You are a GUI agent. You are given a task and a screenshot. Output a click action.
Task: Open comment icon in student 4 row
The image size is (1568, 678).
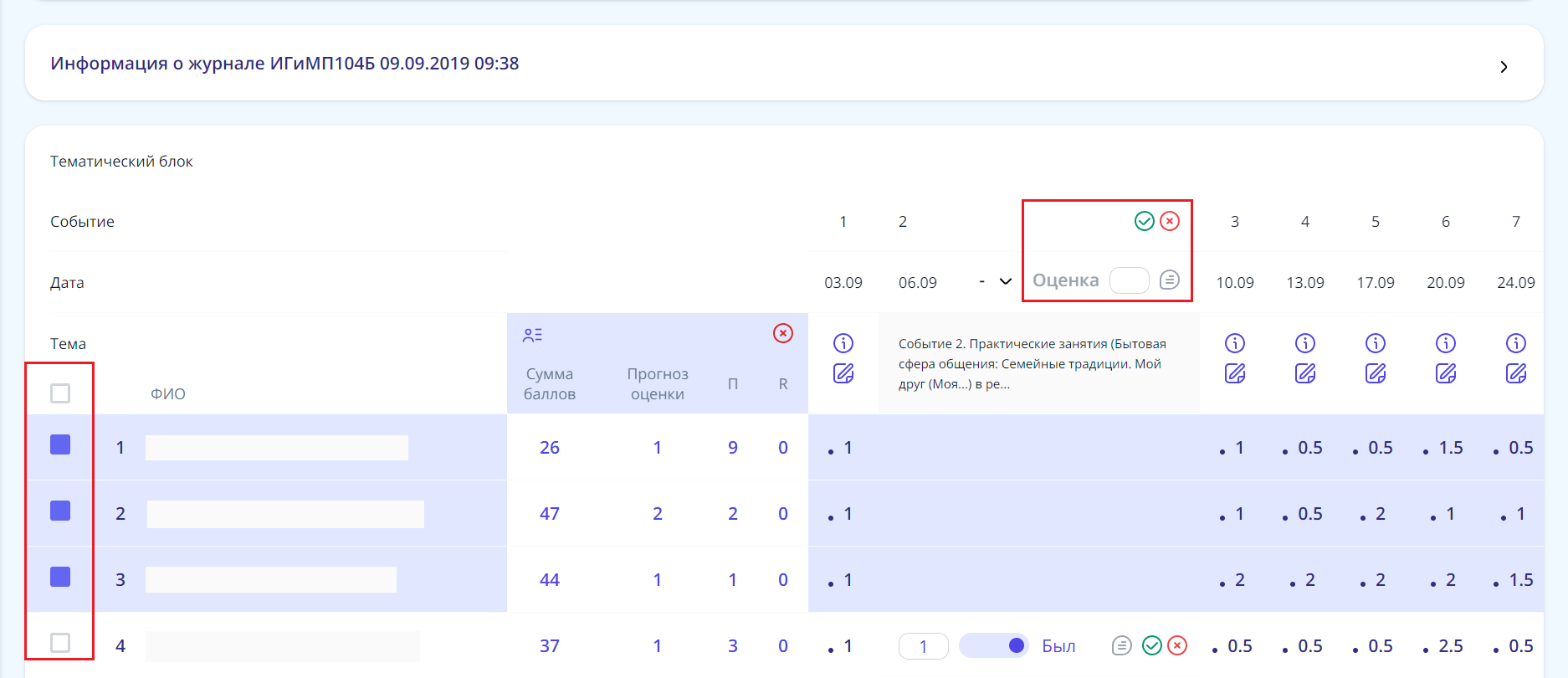pos(1121,645)
